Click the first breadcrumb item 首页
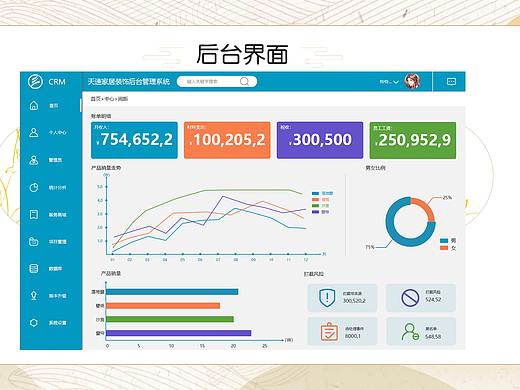520x390 pixels. 95,99
